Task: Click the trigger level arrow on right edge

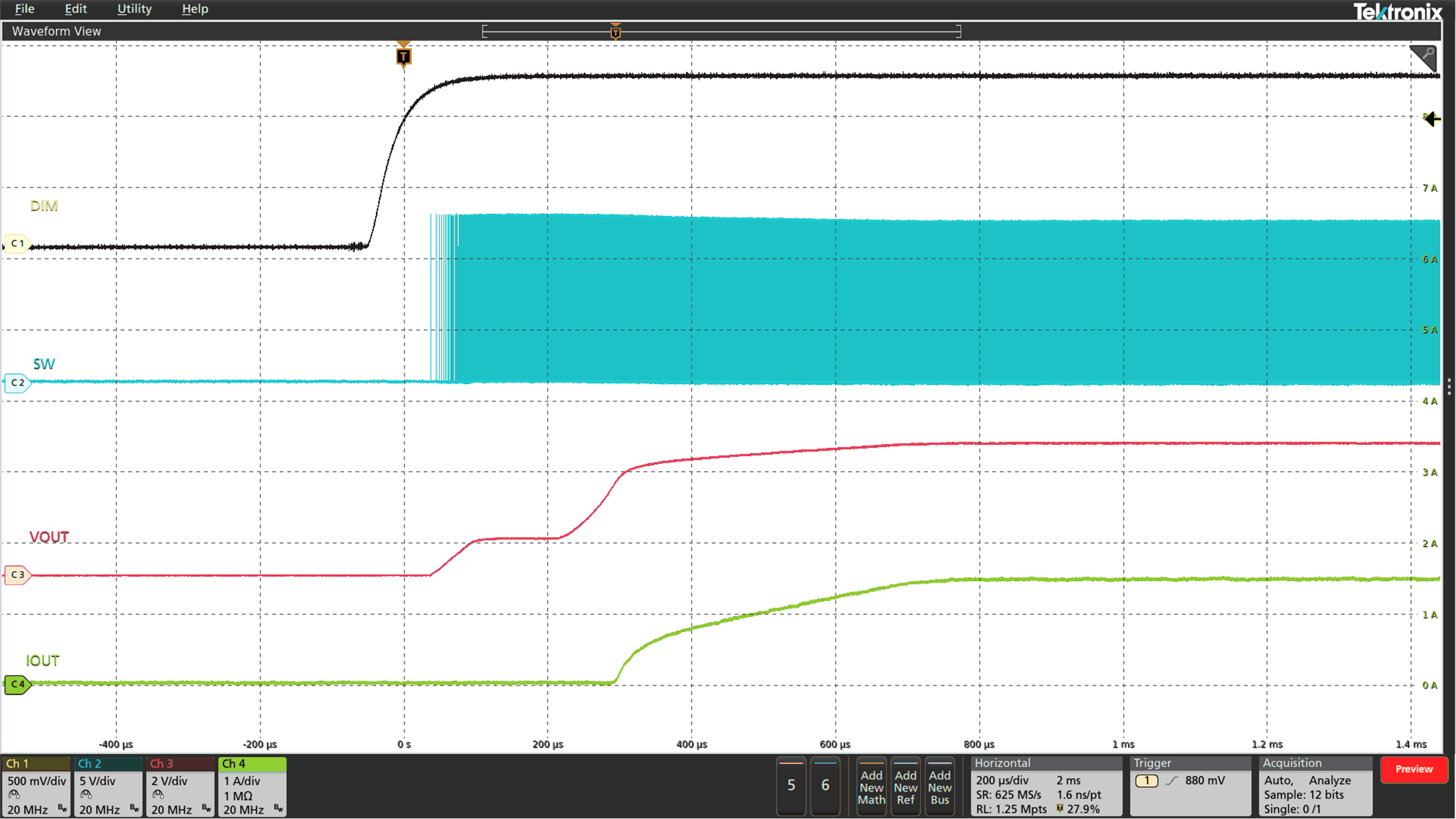Action: 1432,119
